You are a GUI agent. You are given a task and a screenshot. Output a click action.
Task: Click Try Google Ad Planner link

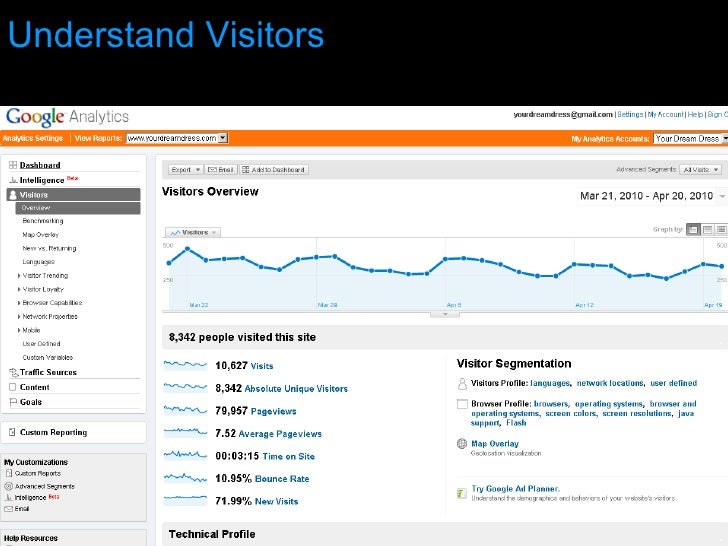pos(515,489)
